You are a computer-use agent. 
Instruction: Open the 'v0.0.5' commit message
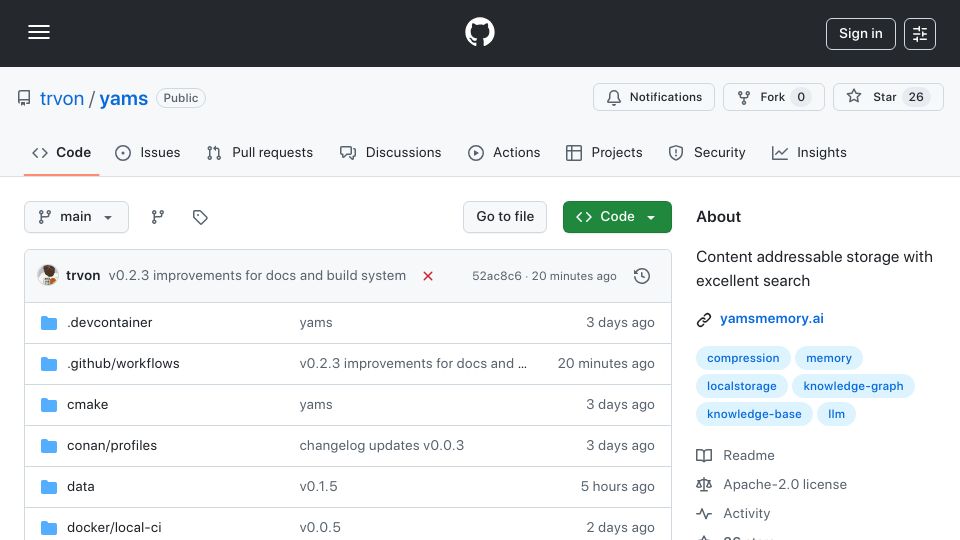click(320, 528)
